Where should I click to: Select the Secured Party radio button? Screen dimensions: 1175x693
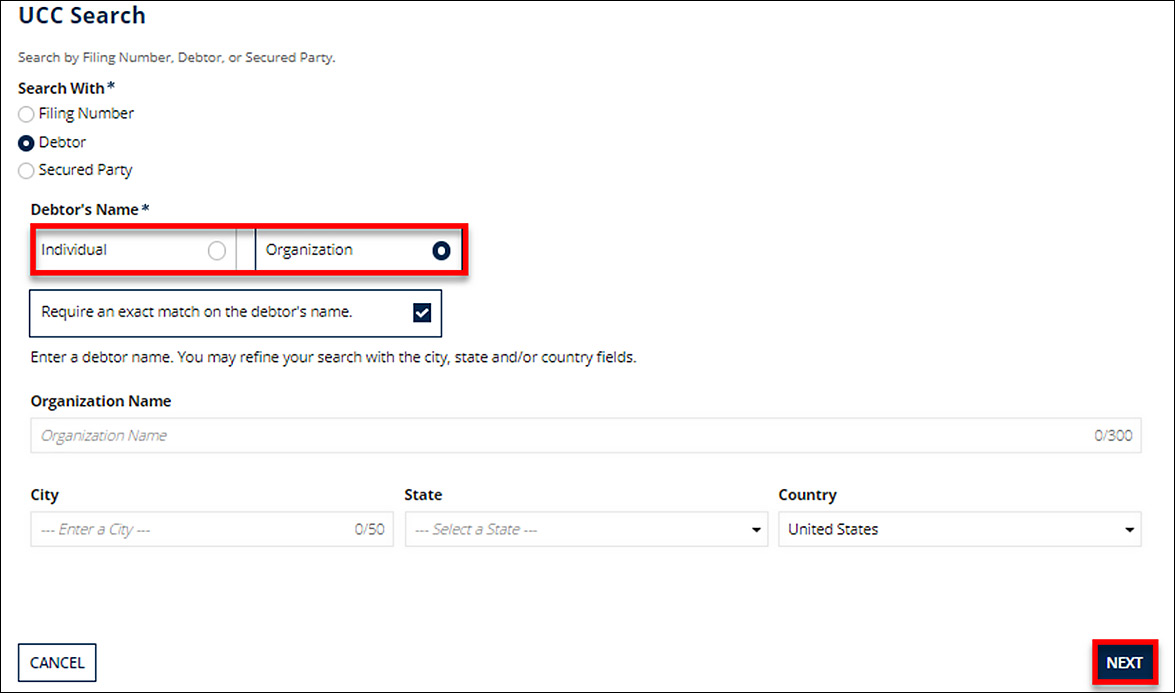tap(26, 171)
